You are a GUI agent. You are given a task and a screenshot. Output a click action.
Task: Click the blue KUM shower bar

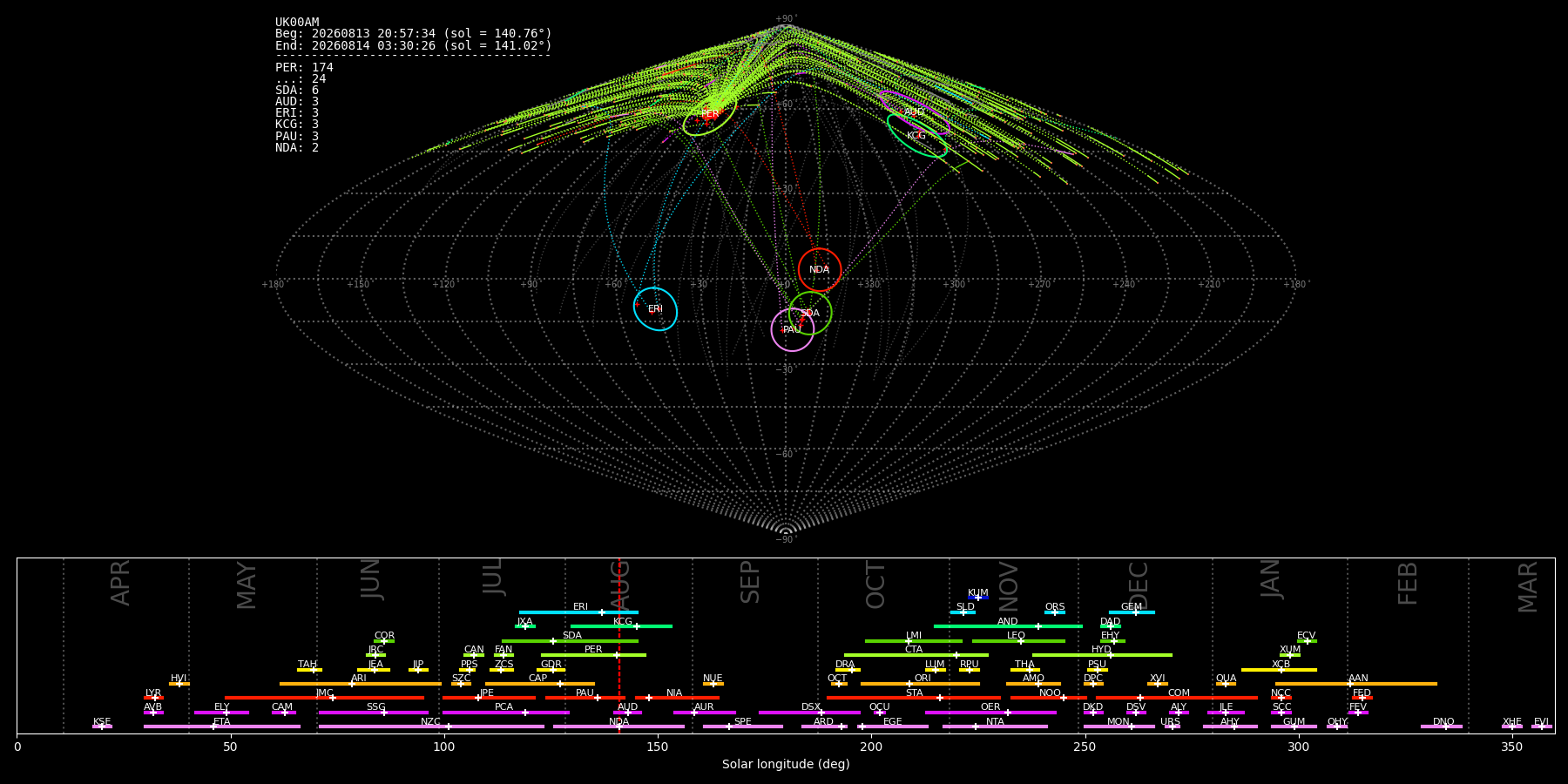(978, 598)
